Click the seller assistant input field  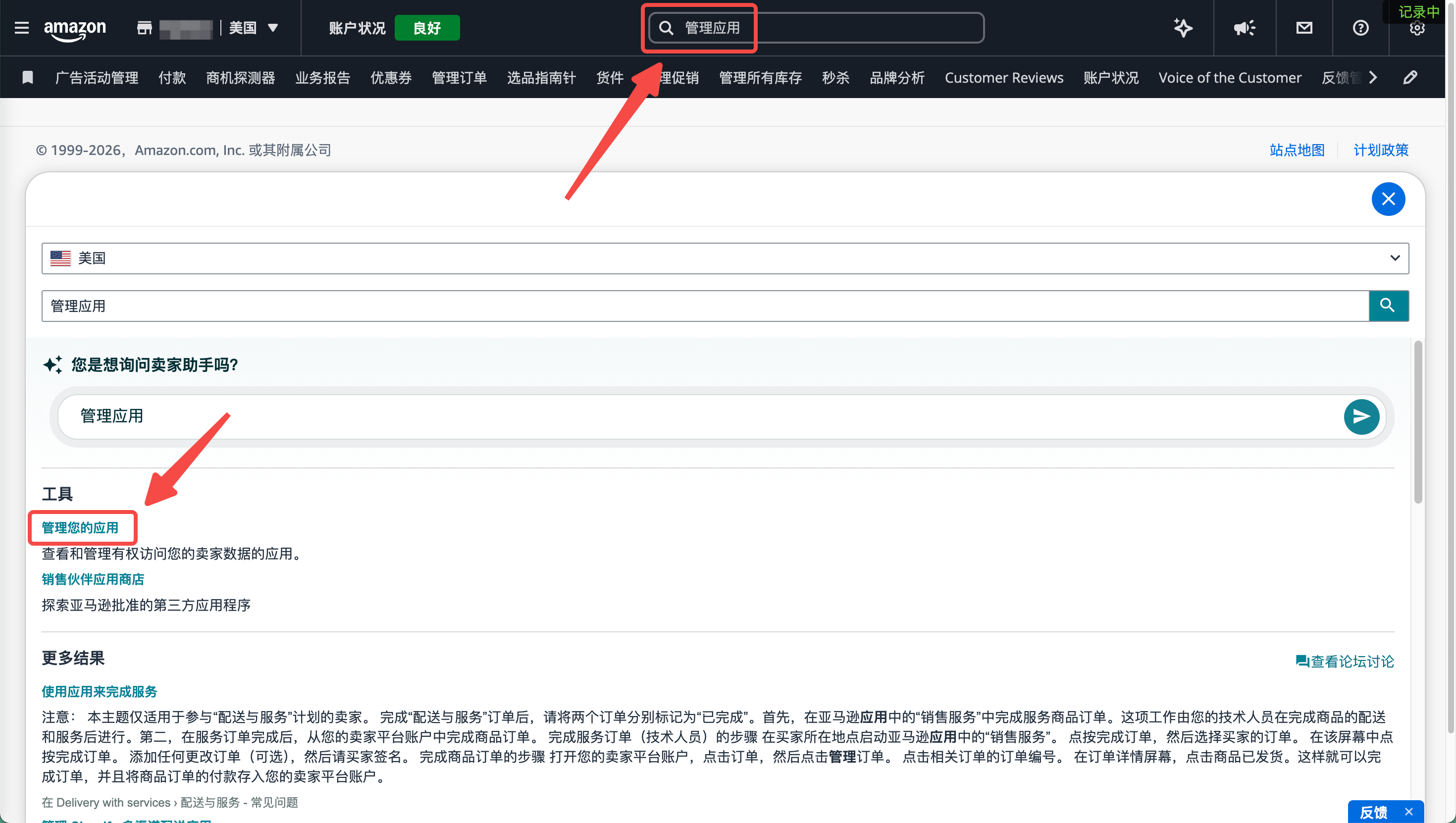pyautogui.click(x=701, y=416)
